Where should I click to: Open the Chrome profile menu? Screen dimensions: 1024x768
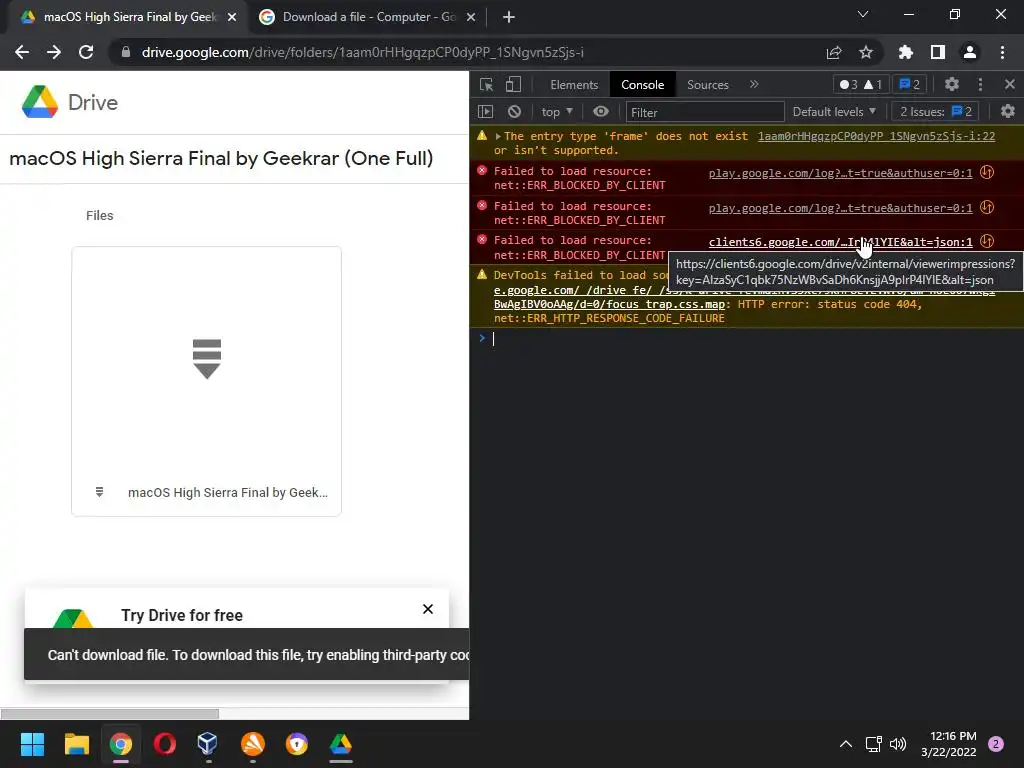(x=970, y=52)
